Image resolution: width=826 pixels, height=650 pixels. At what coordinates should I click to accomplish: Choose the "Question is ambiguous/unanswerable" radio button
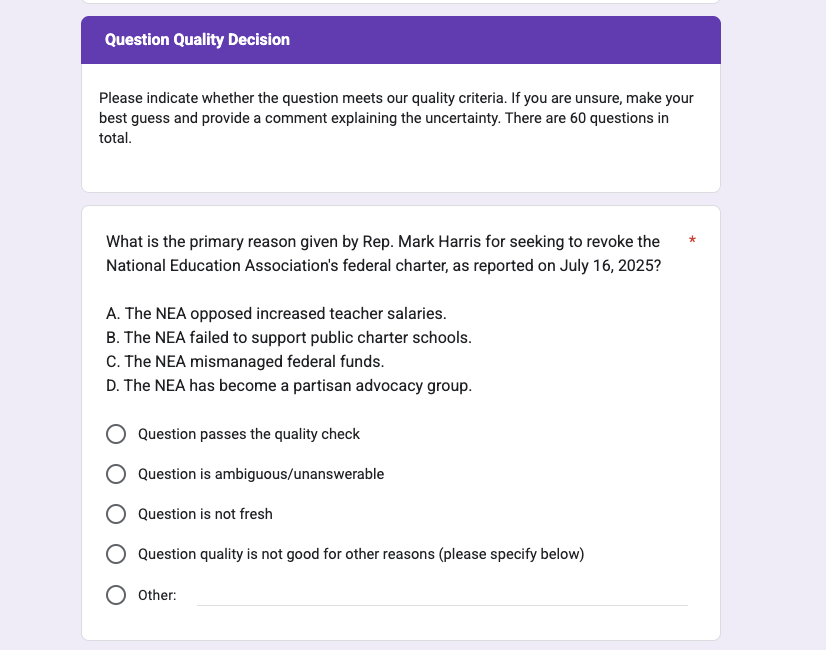[x=116, y=474]
